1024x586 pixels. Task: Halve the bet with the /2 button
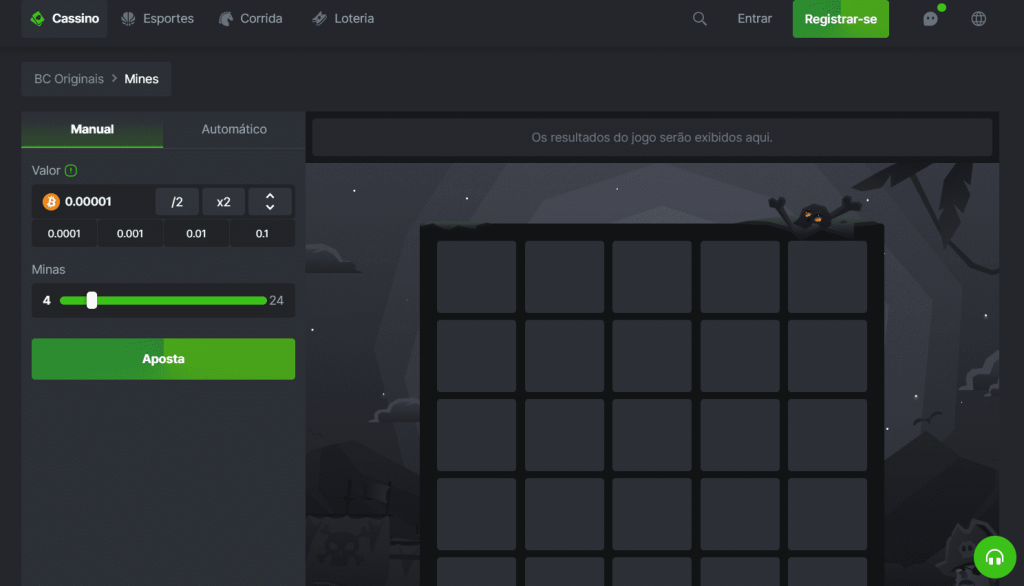[177, 201]
